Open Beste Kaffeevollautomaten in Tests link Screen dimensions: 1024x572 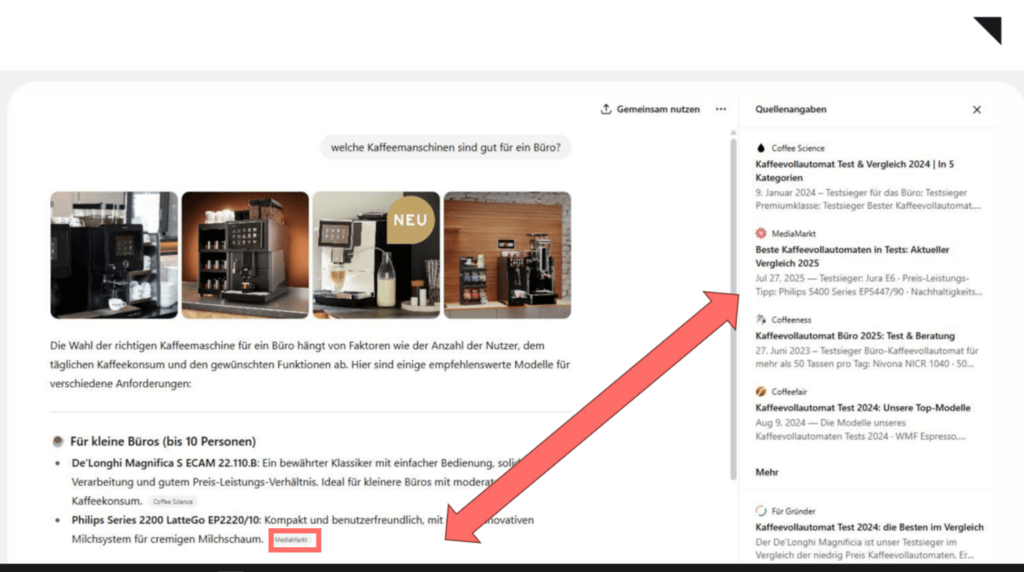[852, 256]
